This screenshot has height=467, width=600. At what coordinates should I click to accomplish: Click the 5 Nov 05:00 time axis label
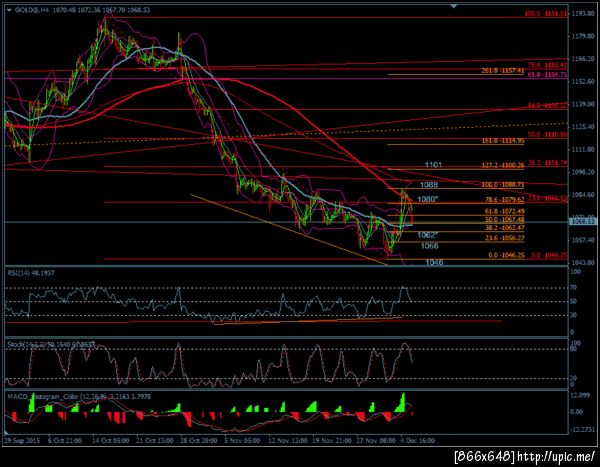[x=243, y=441]
